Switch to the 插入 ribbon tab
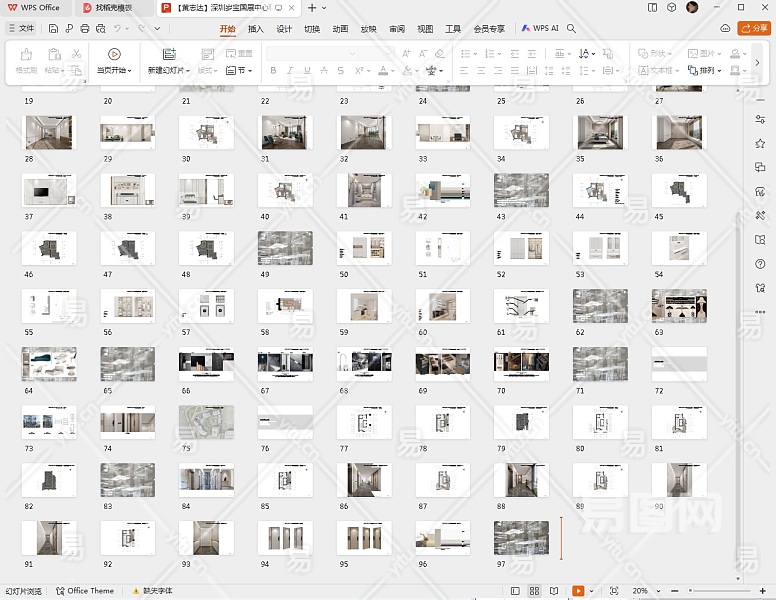 pyautogui.click(x=256, y=29)
